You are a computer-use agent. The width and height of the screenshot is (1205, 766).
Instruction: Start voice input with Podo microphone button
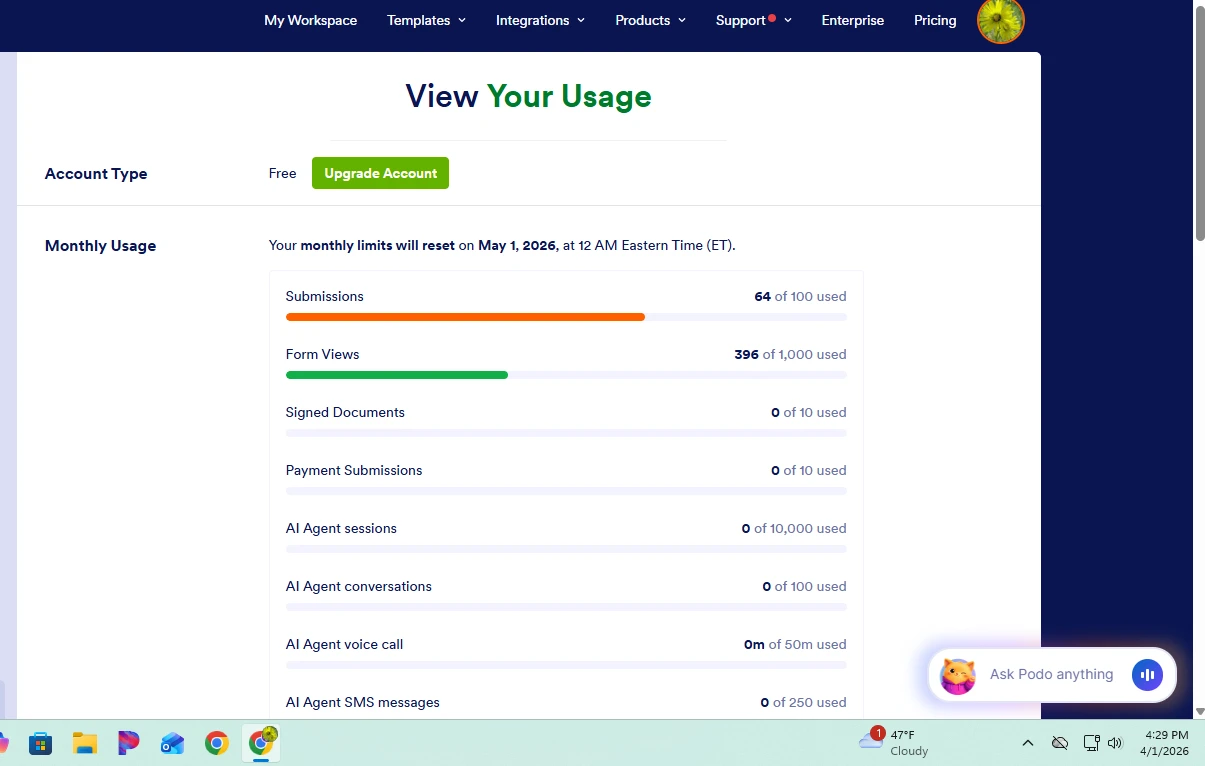(1147, 675)
